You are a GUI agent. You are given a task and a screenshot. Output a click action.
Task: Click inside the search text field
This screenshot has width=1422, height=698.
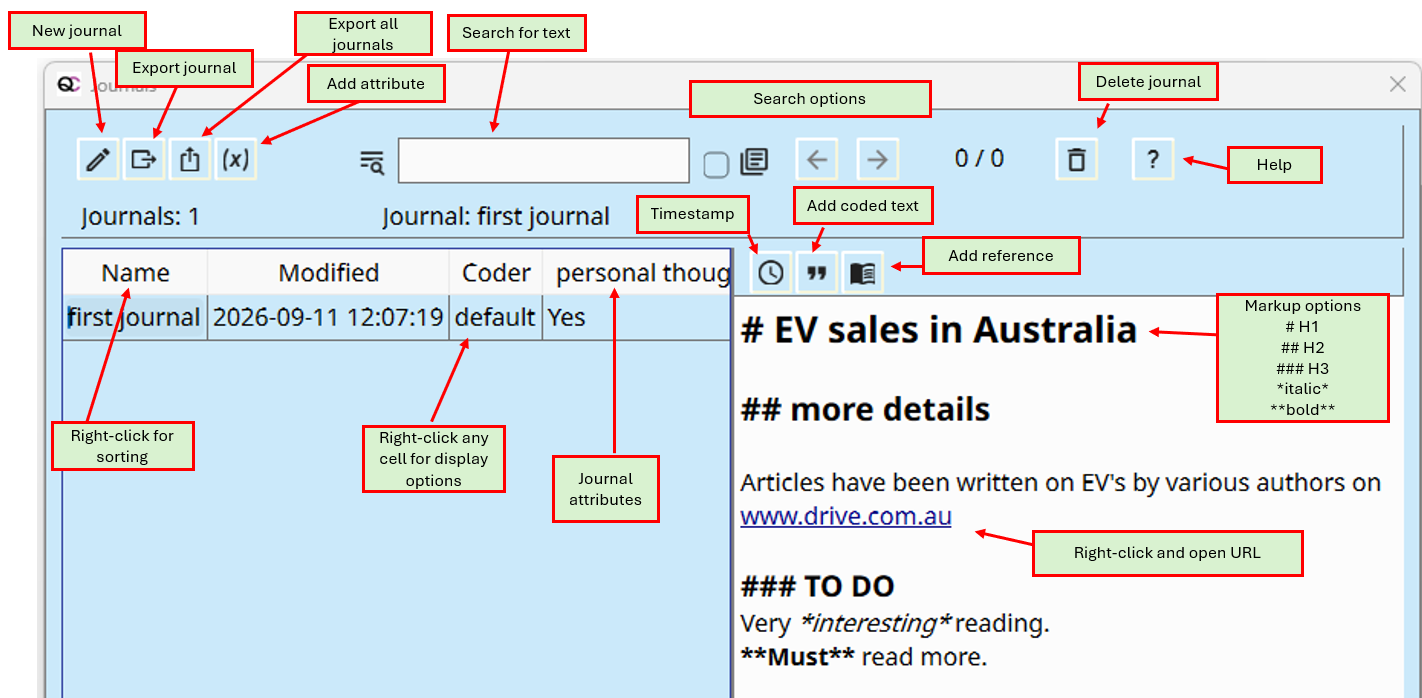tap(544, 160)
